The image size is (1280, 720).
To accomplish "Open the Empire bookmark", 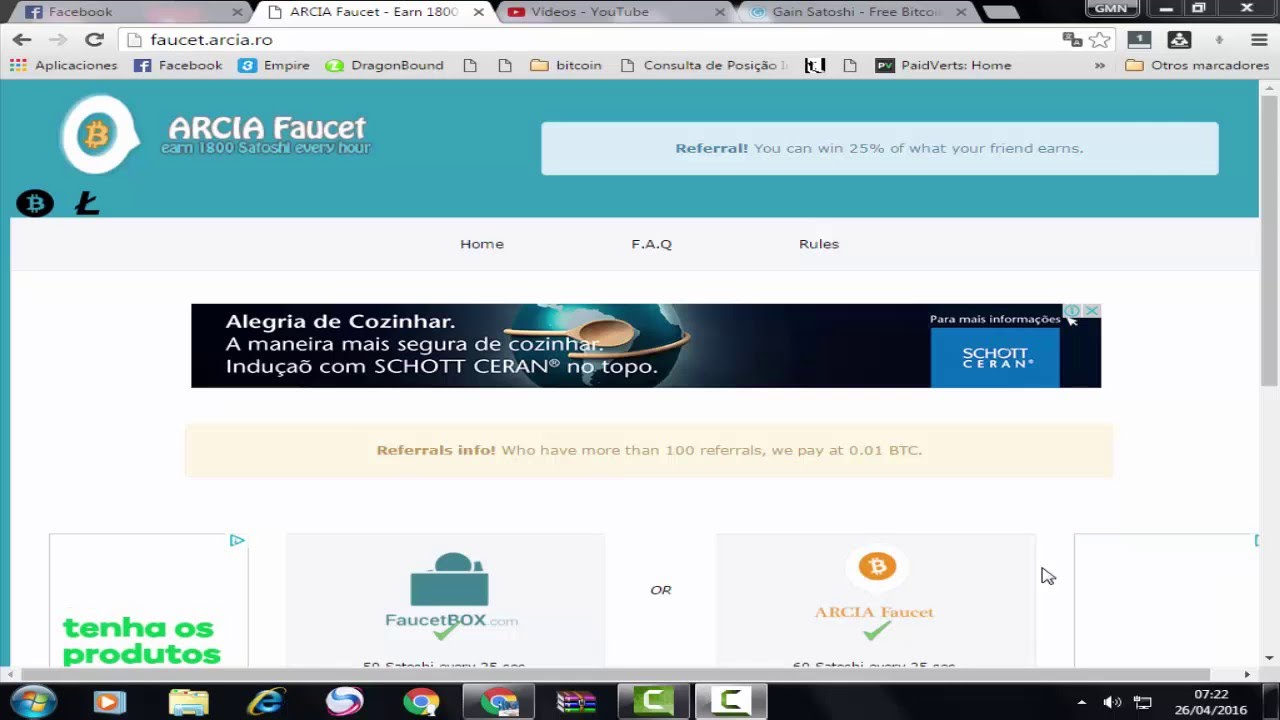I will 274,65.
